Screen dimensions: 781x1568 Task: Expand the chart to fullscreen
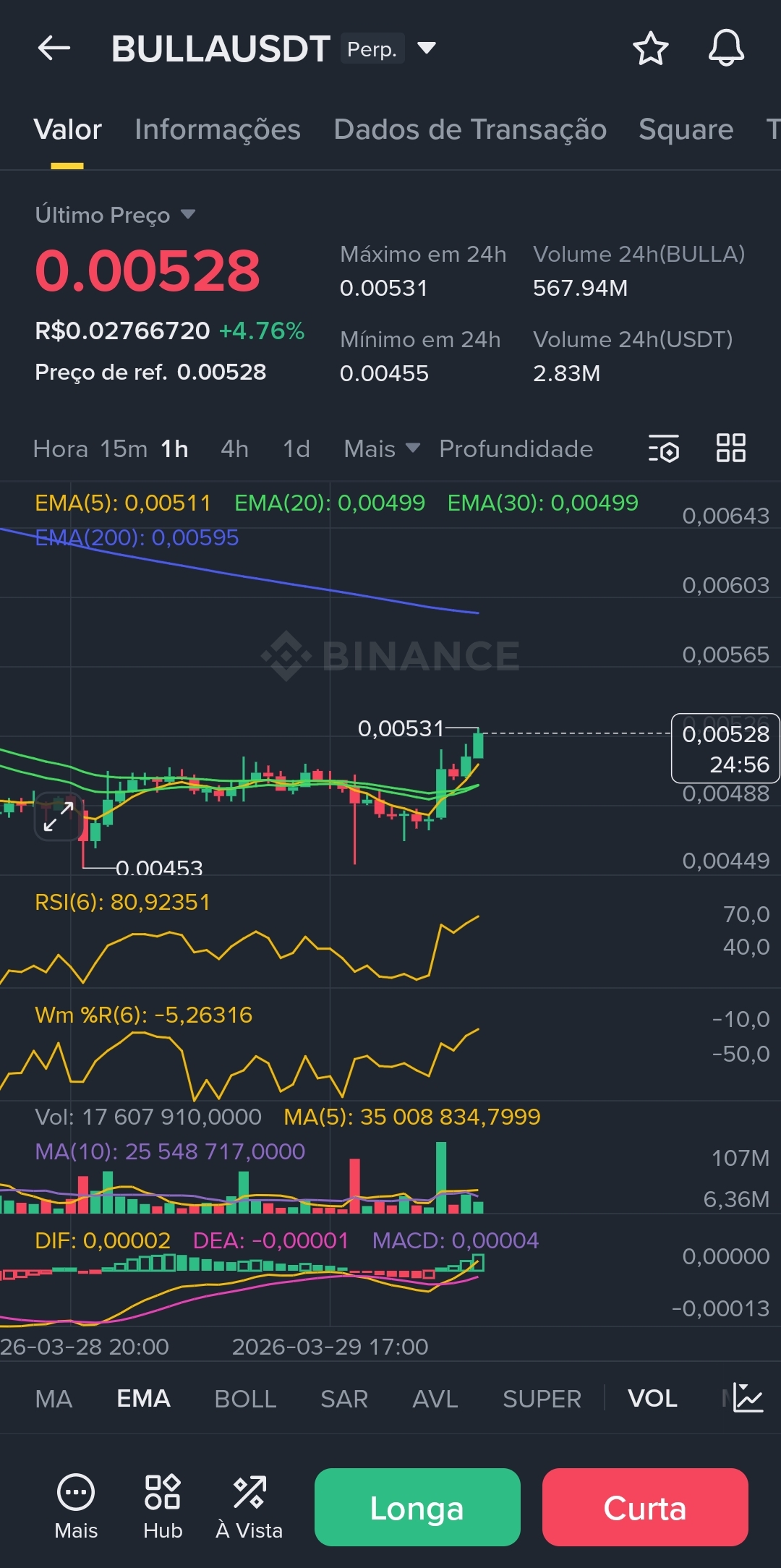(59, 817)
